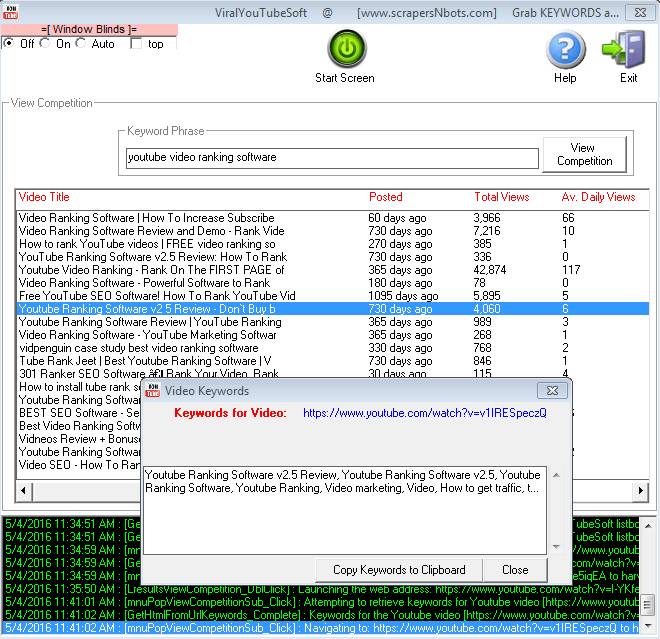Sort by the Posted column header

(386, 197)
